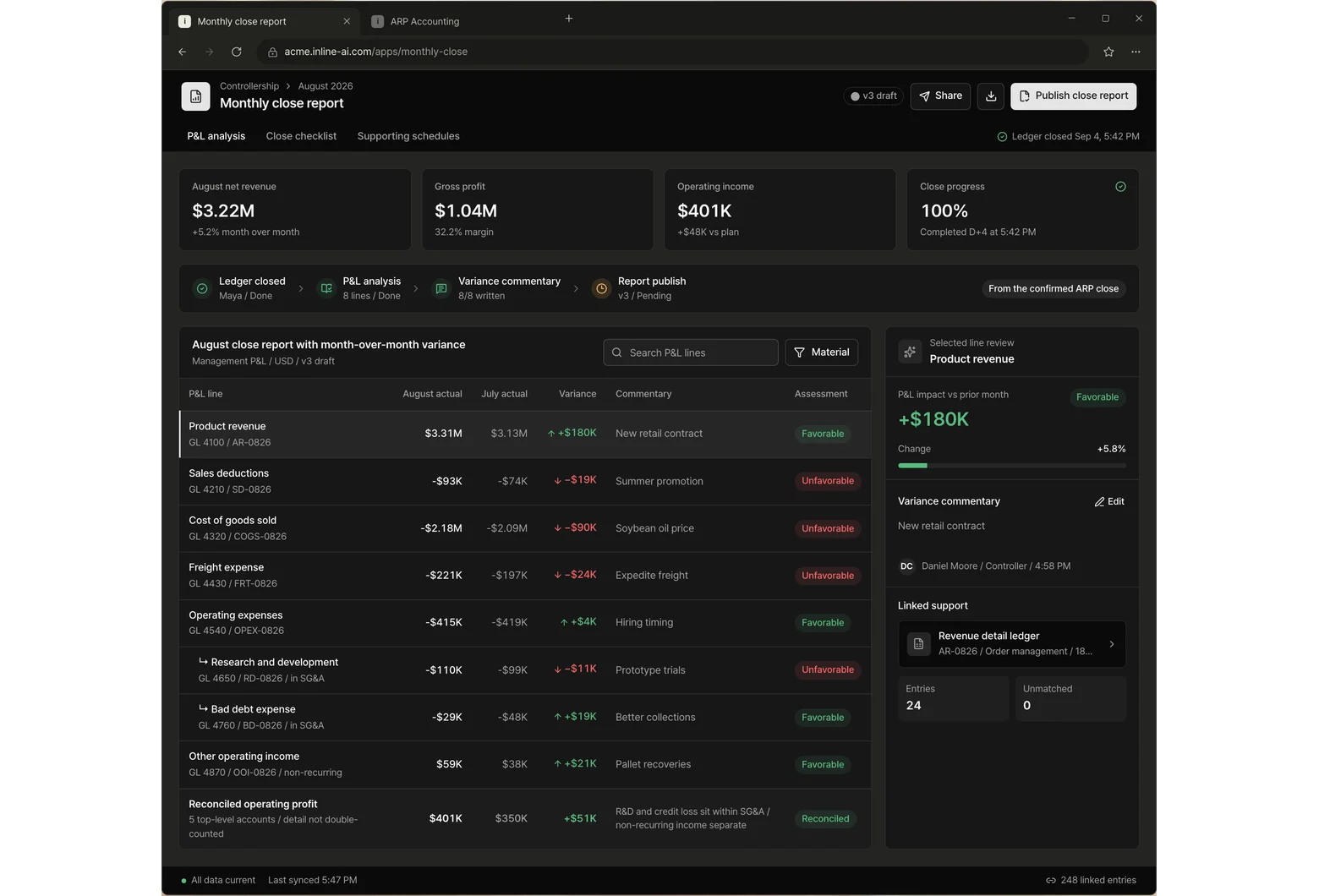Open the August 2026 breadcrumb
This screenshot has height=896, width=1319.
(326, 86)
